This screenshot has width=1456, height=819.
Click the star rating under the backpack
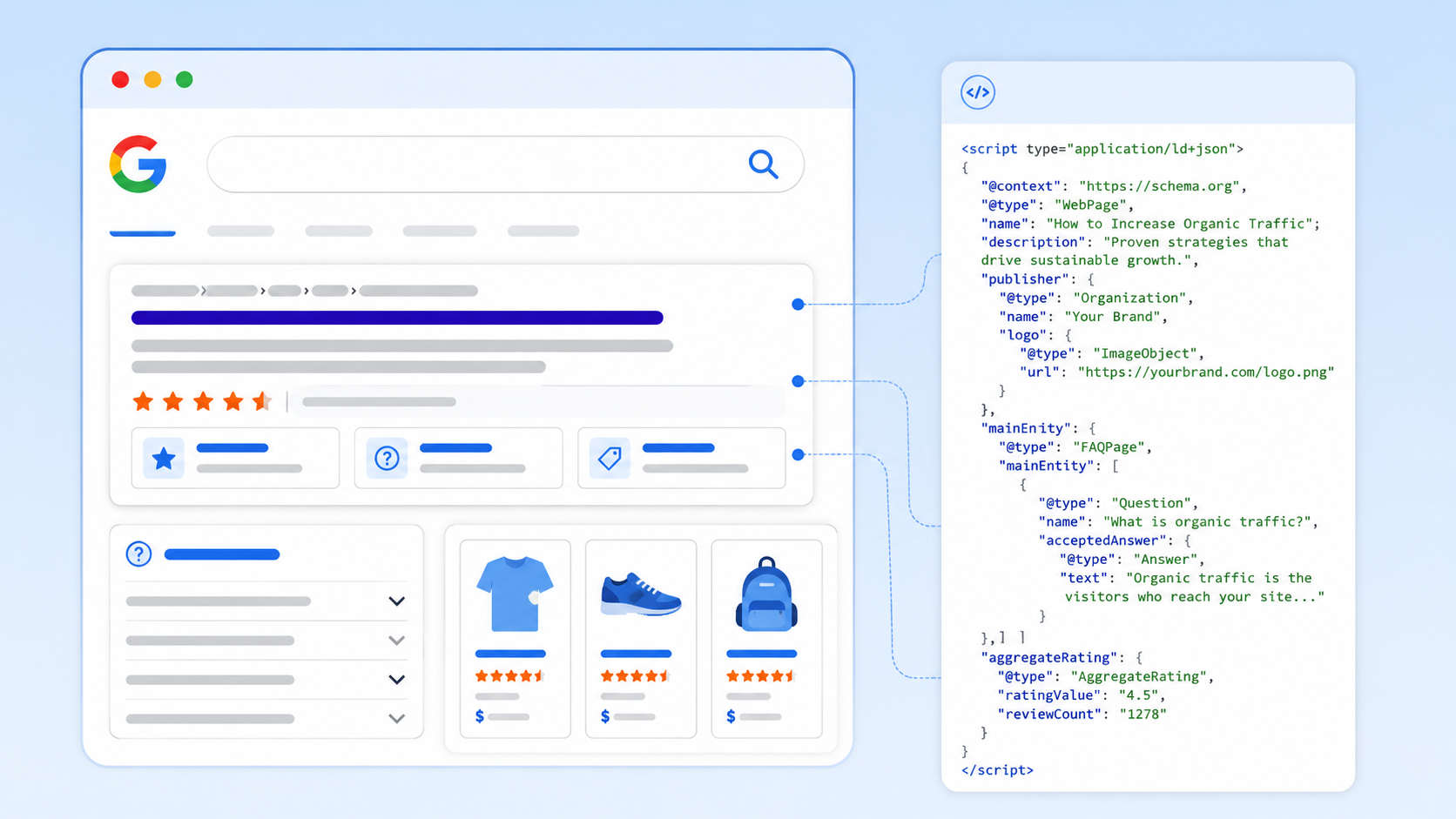tap(761, 675)
